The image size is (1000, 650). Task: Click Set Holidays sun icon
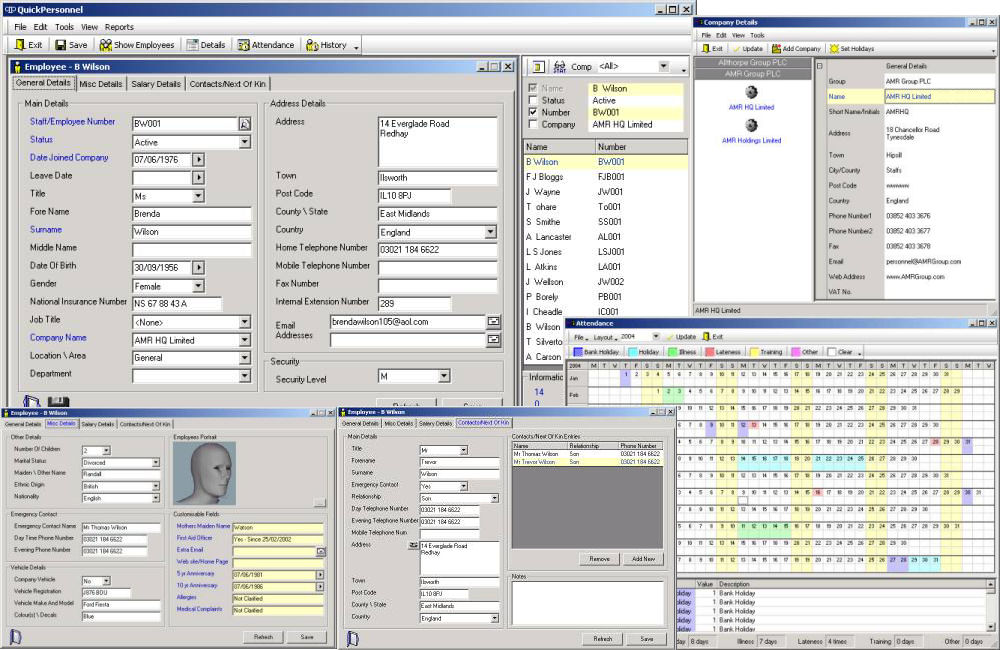coord(833,48)
